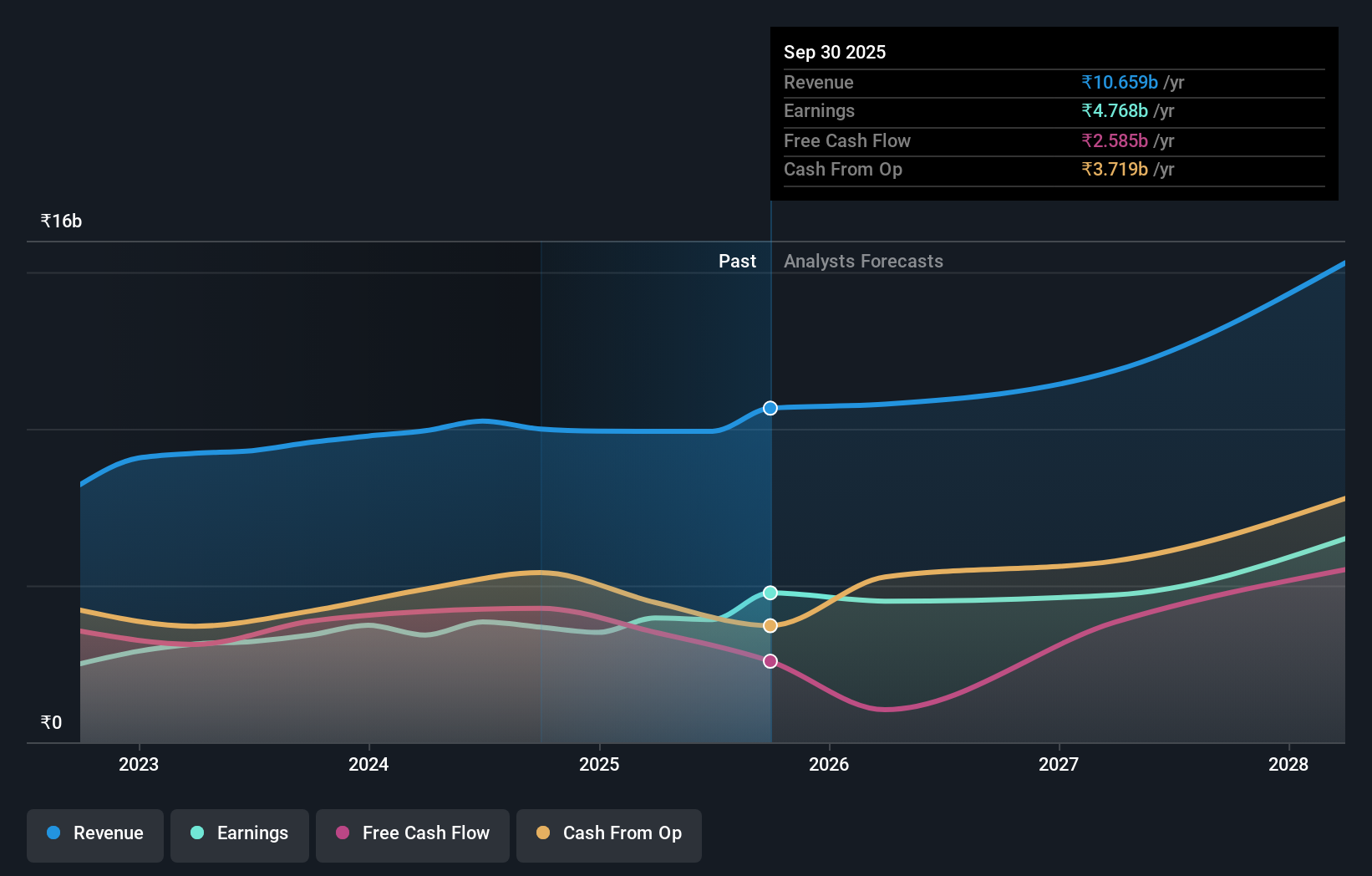Toggle the Earnings series visibility
Image resolution: width=1372 pixels, height=876 pixels.
[240, 833]
